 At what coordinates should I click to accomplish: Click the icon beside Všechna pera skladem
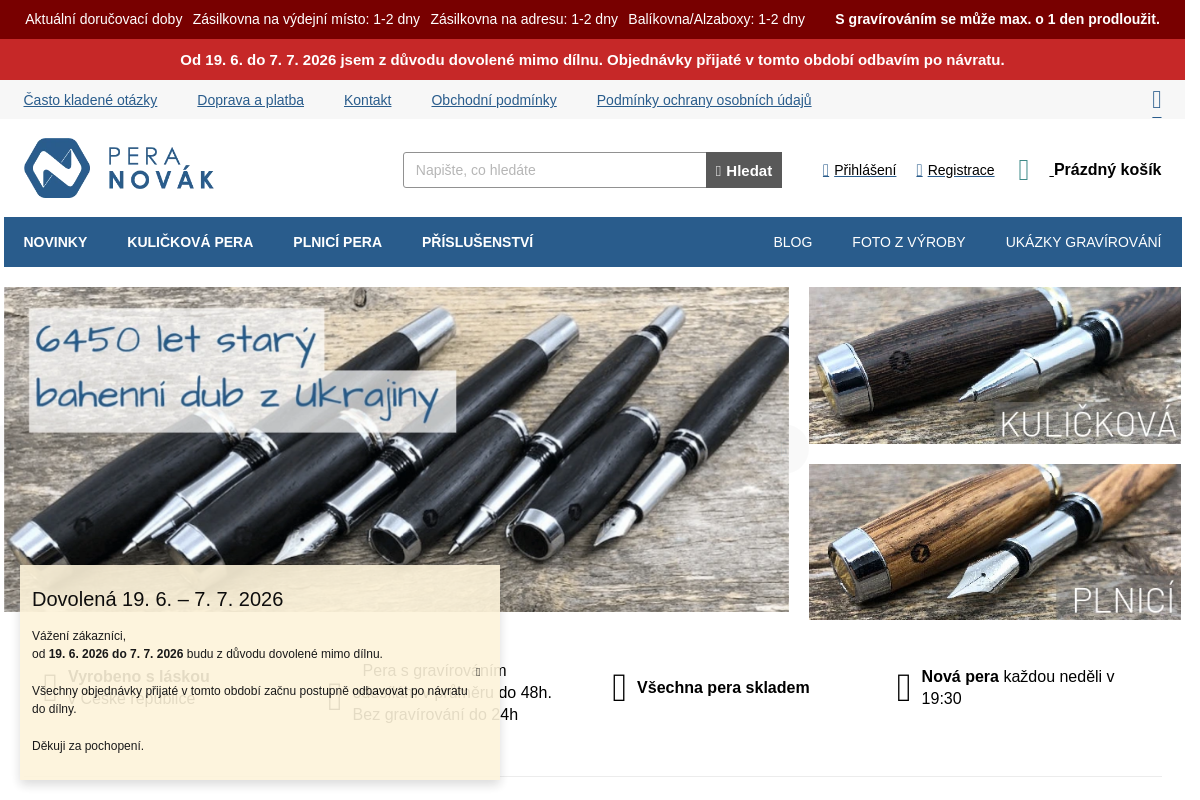(x=619, y=688)
